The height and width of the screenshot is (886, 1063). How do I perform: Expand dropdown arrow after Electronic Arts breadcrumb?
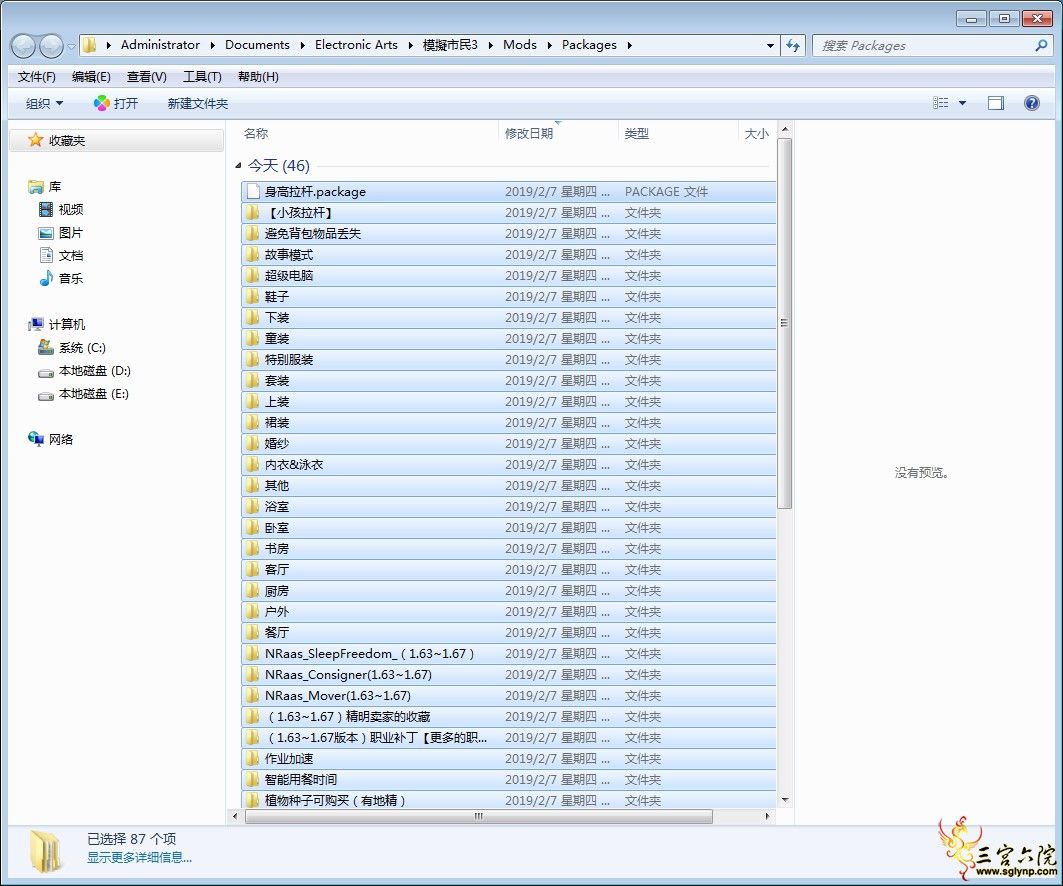[x=411, y=45]
